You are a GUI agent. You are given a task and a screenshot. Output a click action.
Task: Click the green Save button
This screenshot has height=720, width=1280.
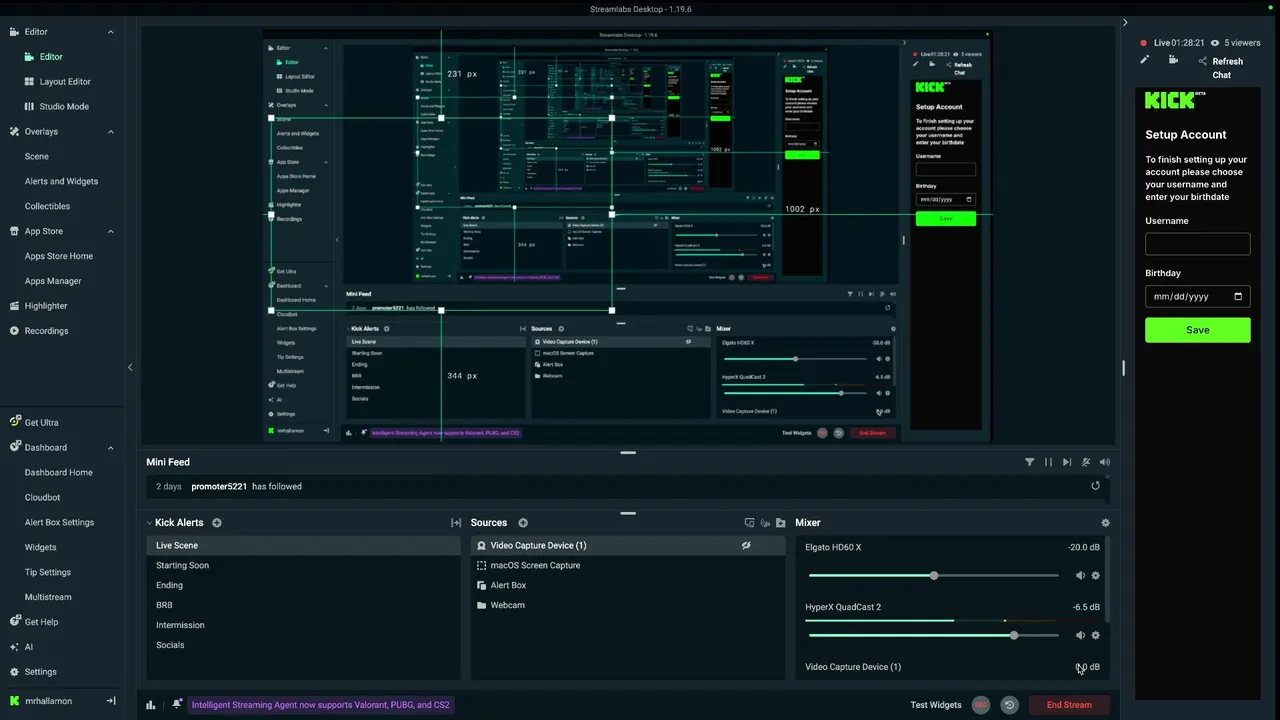pyautogui.click(x=1197, y=330)
